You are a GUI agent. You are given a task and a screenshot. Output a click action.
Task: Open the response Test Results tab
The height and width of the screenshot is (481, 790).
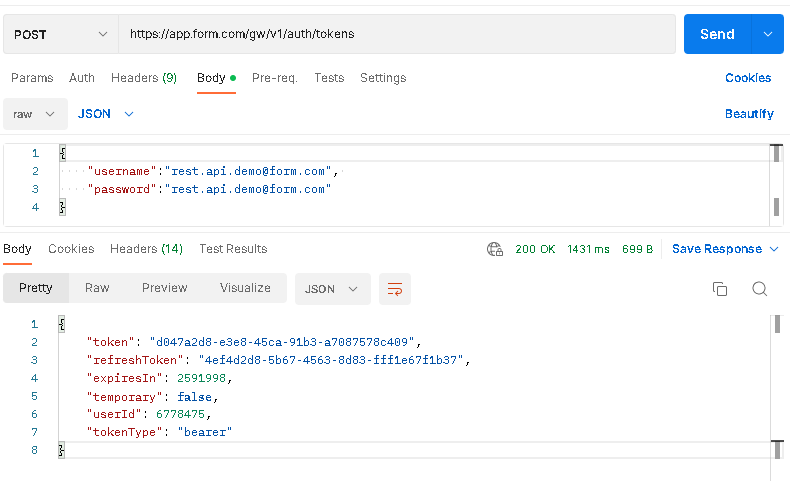coord(233,249)
